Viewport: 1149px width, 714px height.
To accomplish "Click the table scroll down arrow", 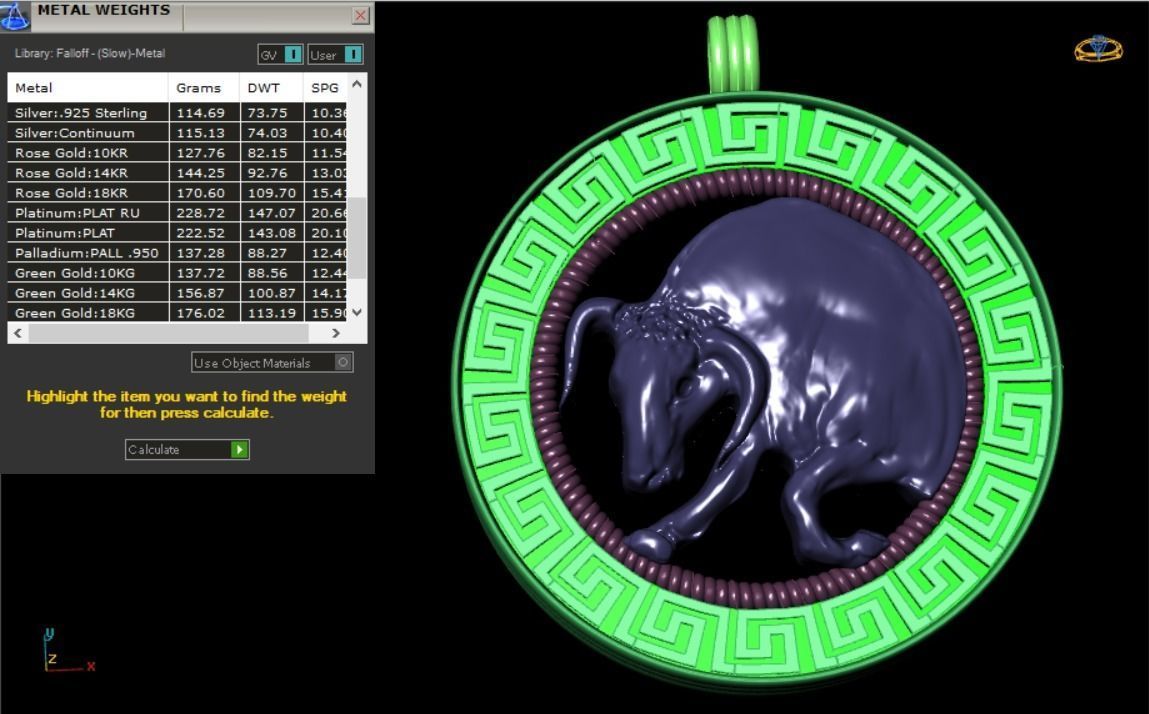I will 357,312.
